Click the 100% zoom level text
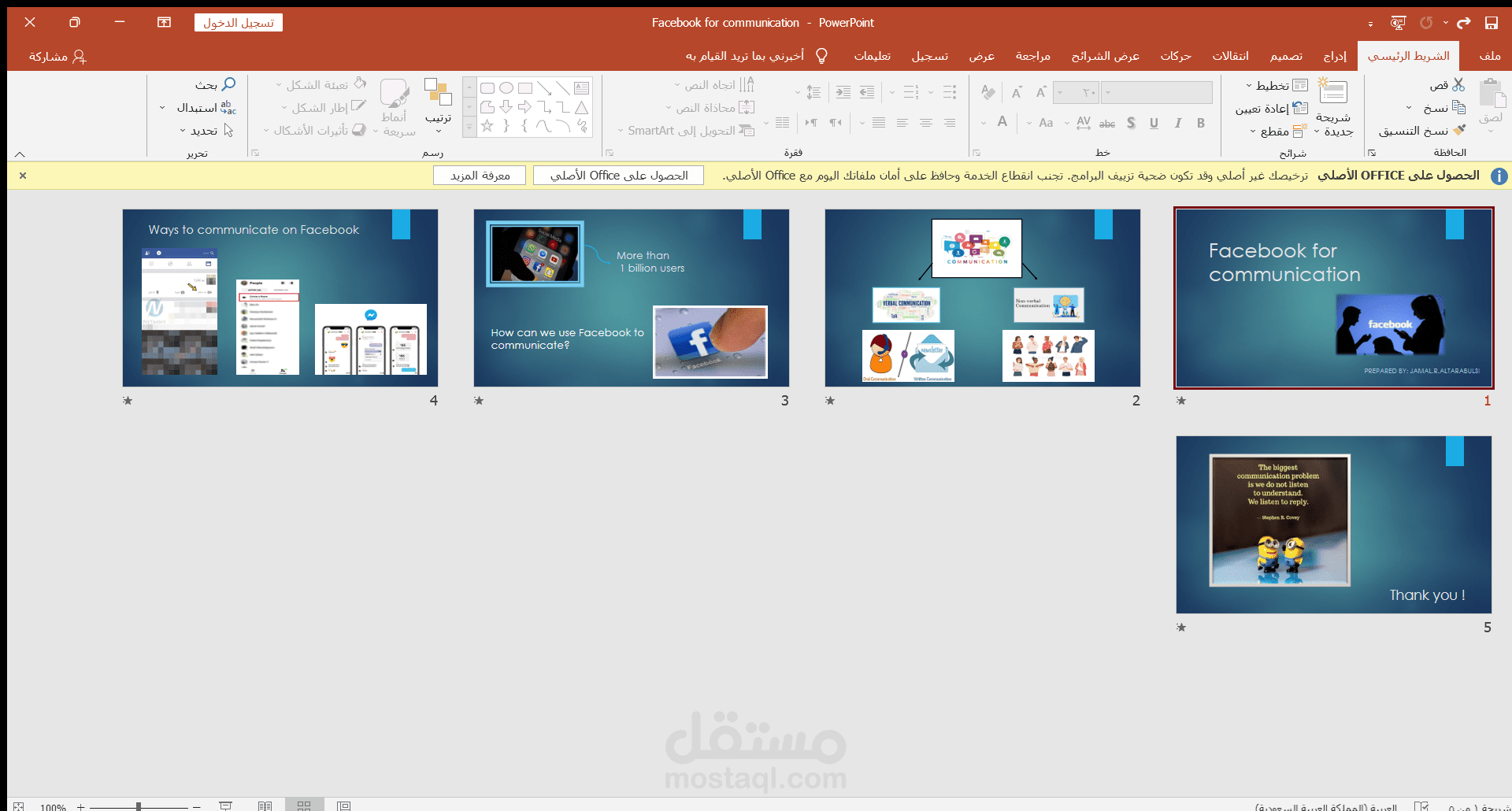 53,807
